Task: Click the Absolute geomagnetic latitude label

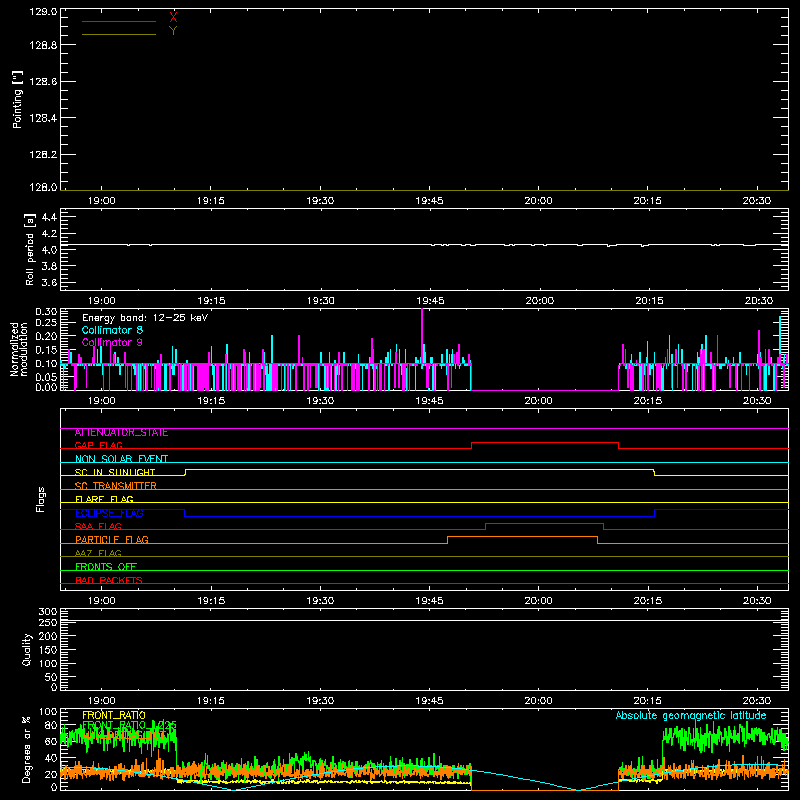Action: point(691,716)
